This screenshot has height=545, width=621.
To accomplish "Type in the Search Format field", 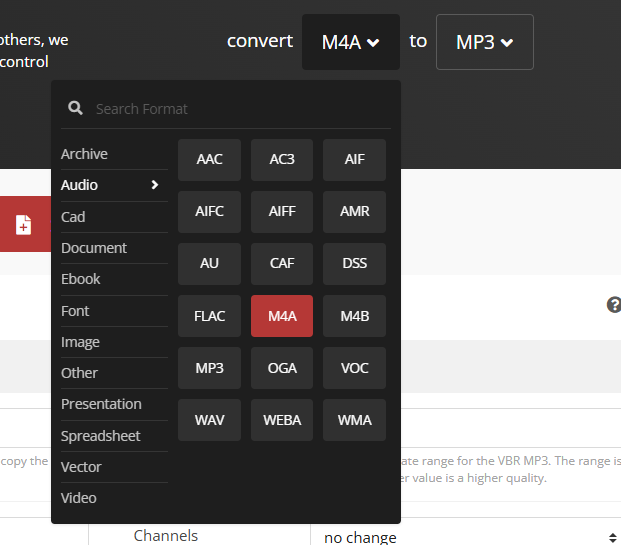I will [x=240, y=108].
